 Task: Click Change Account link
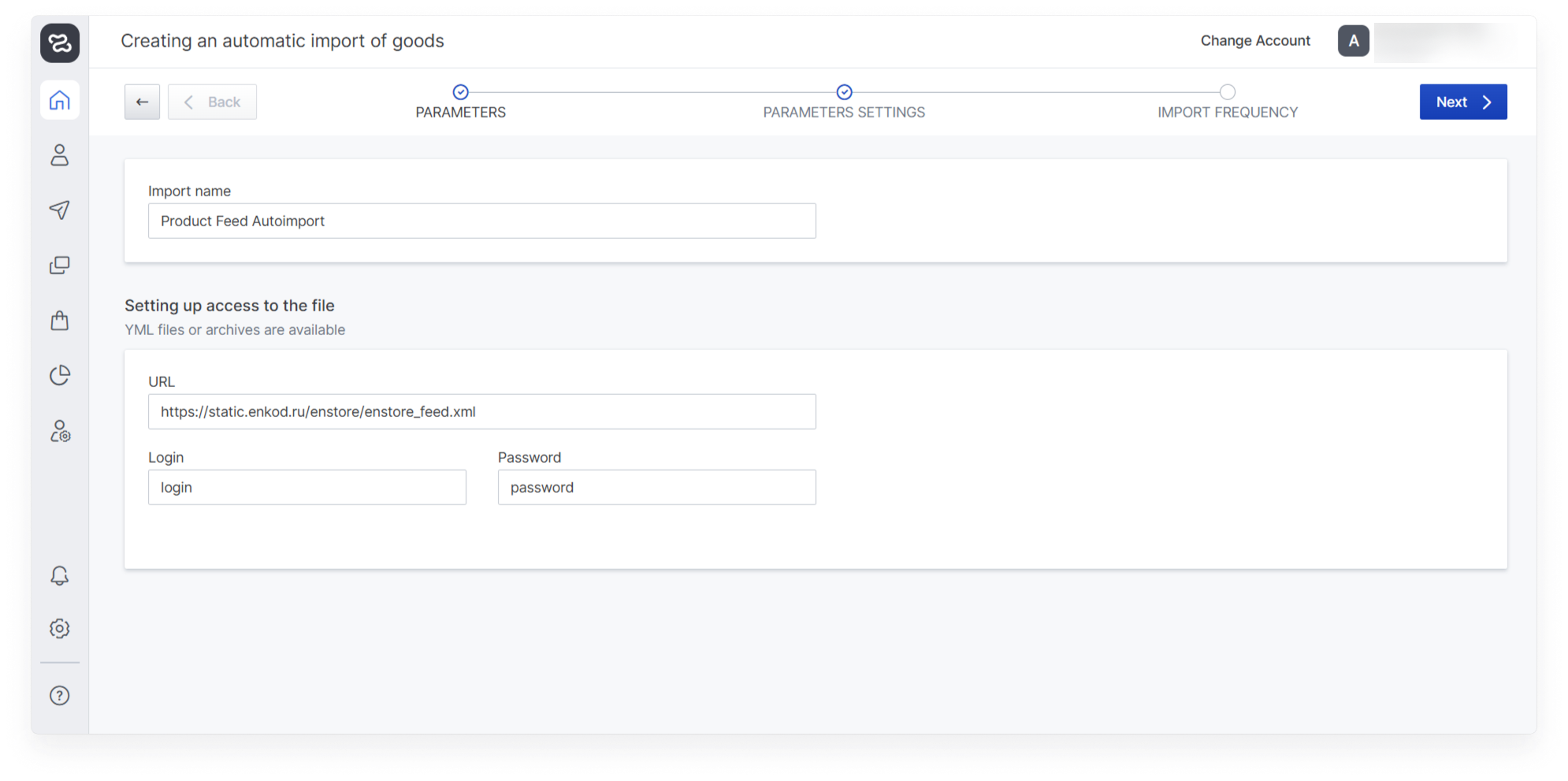point(1255,41)
